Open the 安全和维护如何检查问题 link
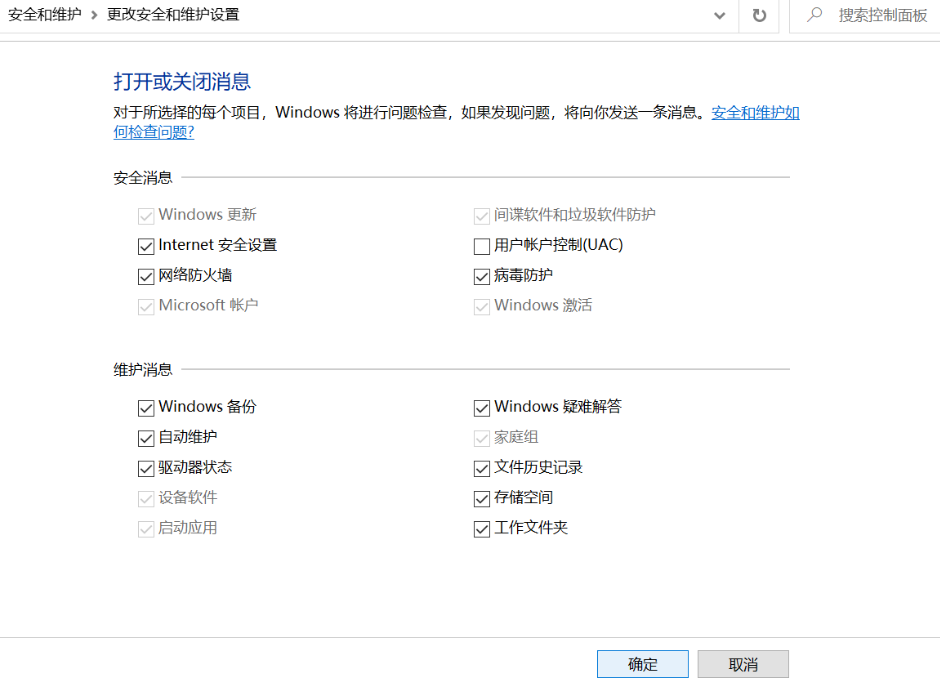This screenshot has height=680, width=940. pos(755,112)
